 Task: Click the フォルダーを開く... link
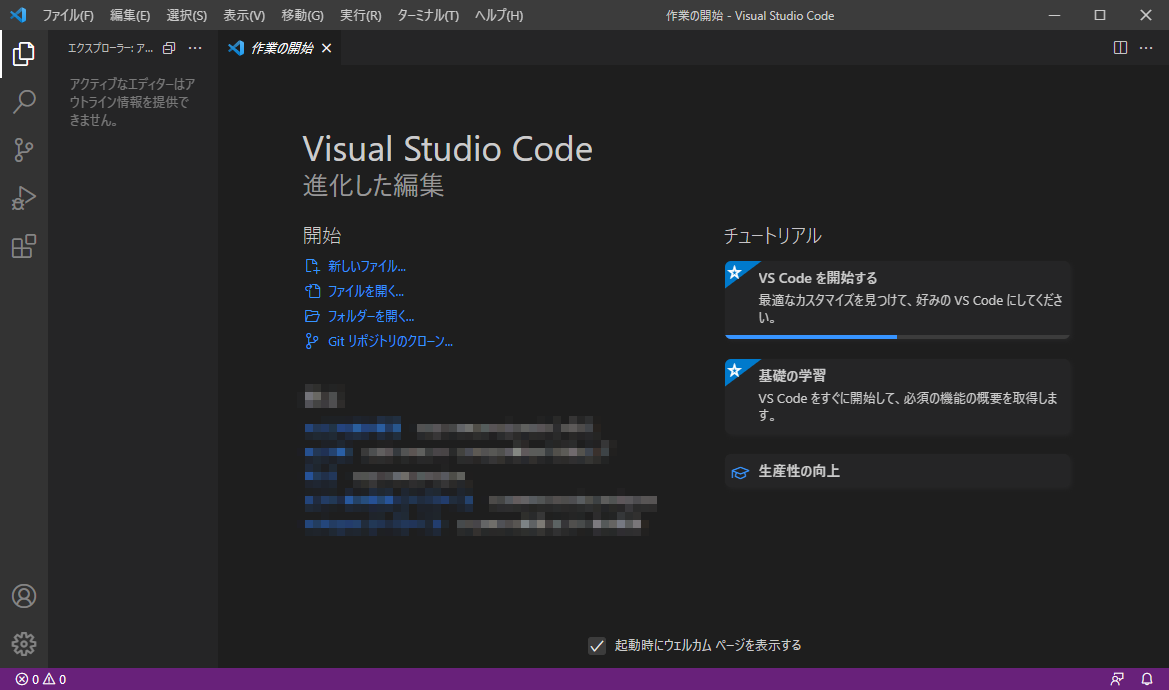(x=371, y=316)
